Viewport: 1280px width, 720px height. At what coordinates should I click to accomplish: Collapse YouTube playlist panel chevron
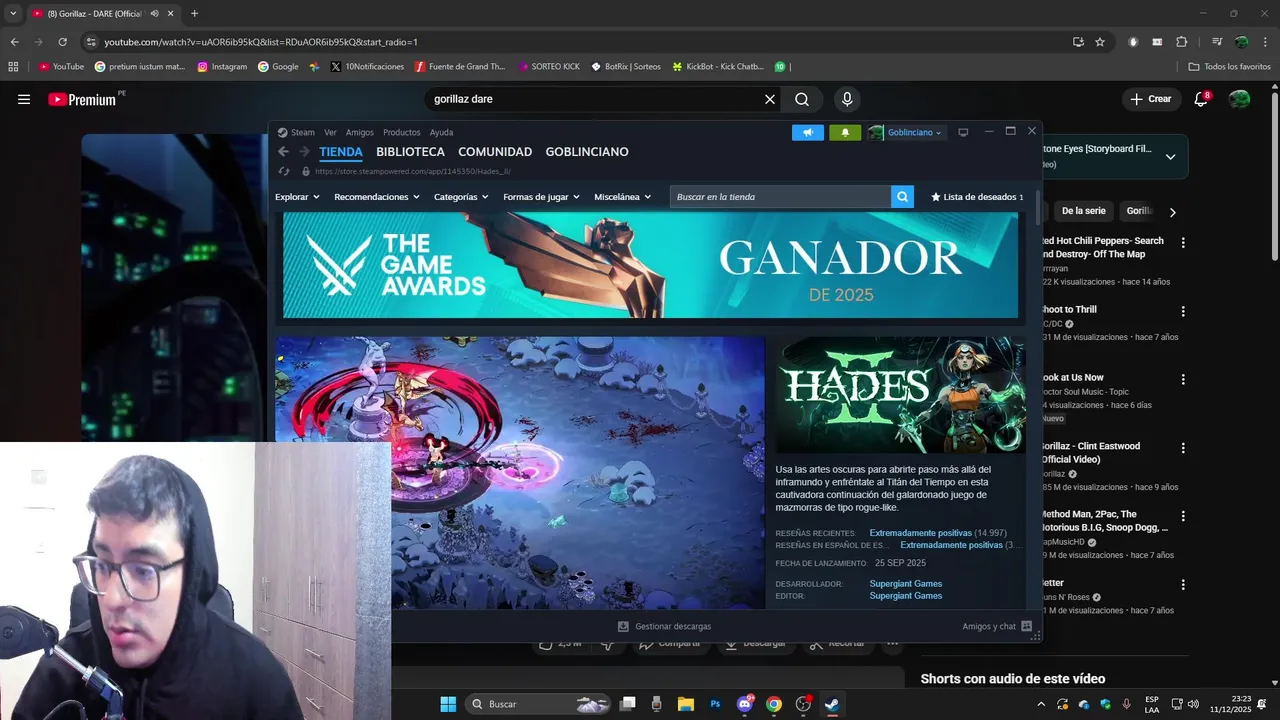pyautogui.click(x=1170, y=156)
